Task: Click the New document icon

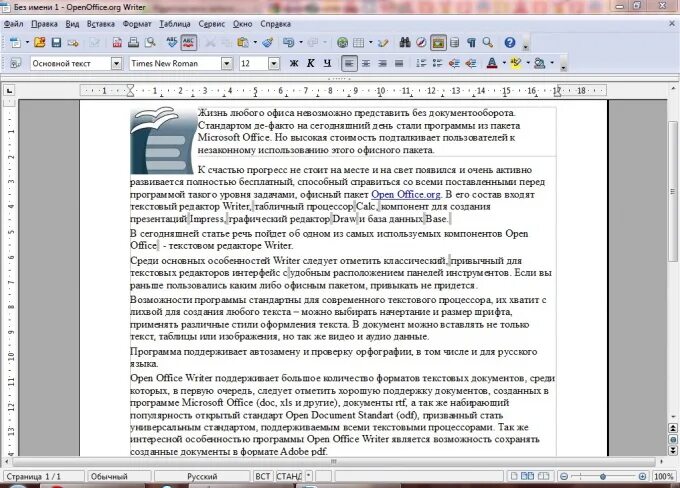Action: click(15, 43)
